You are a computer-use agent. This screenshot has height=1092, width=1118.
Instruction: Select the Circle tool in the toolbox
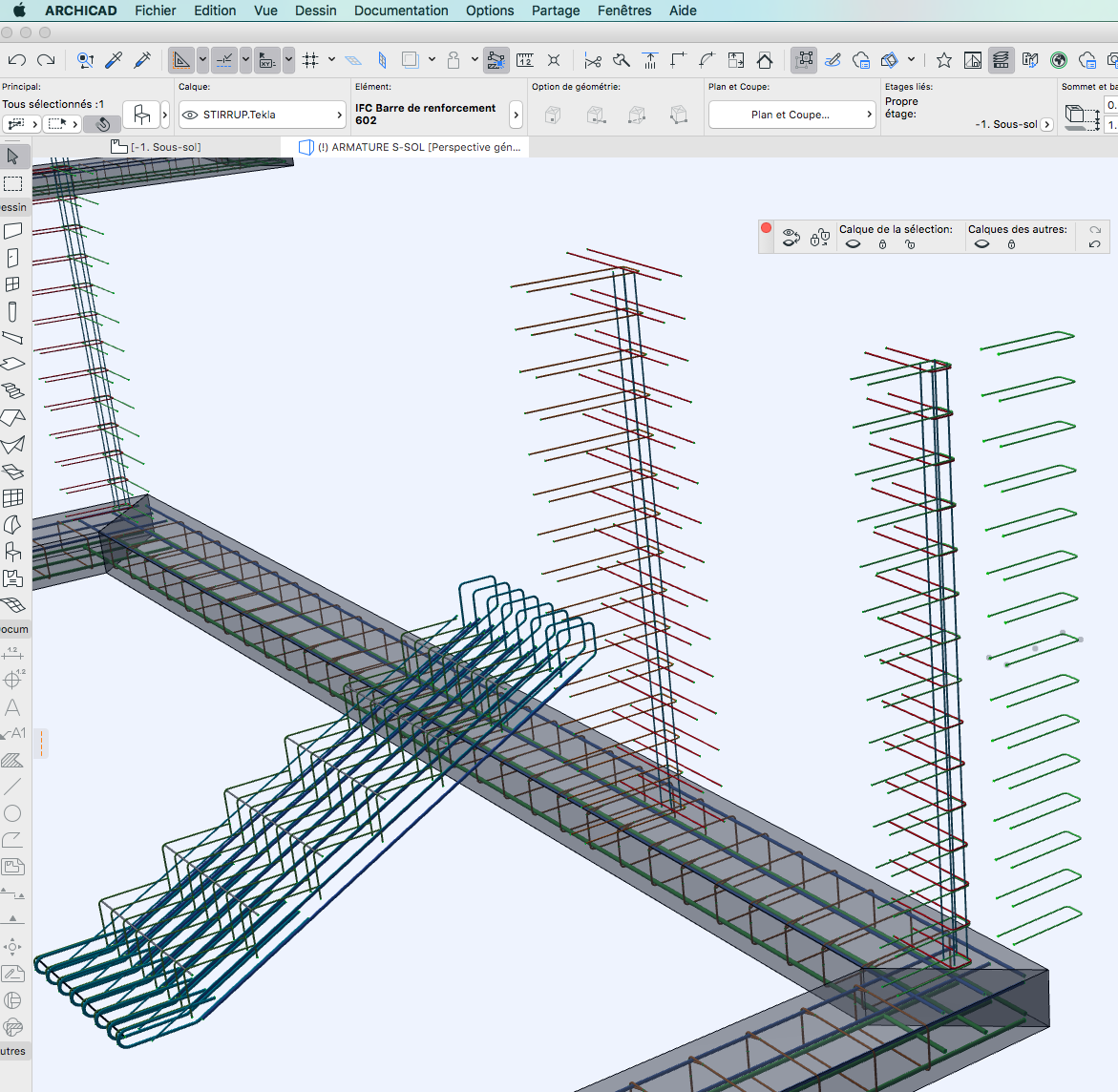[x=12, y=813]
